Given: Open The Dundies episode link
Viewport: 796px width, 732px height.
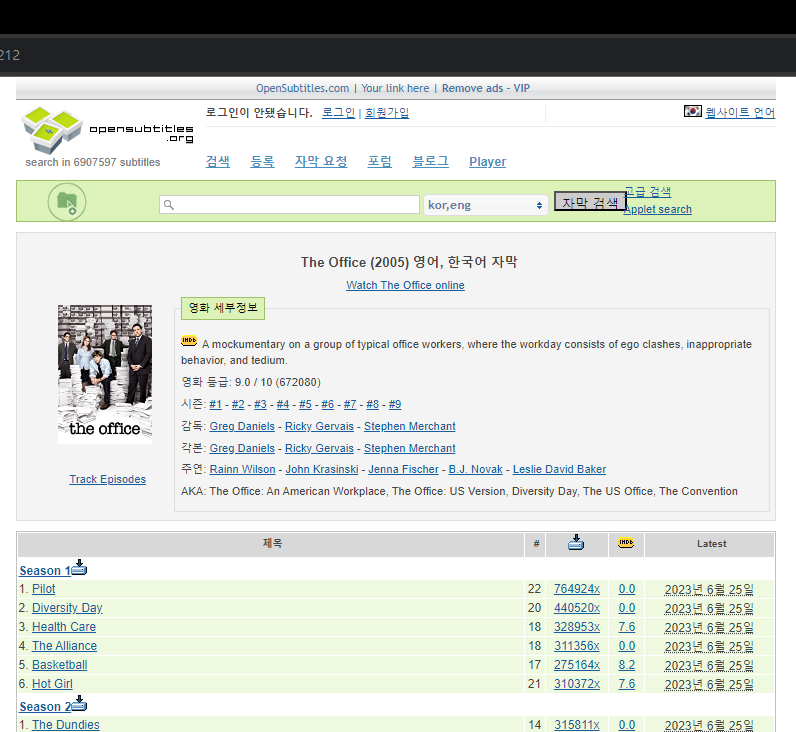Looking at the screenshot, I should pos(66,725).
